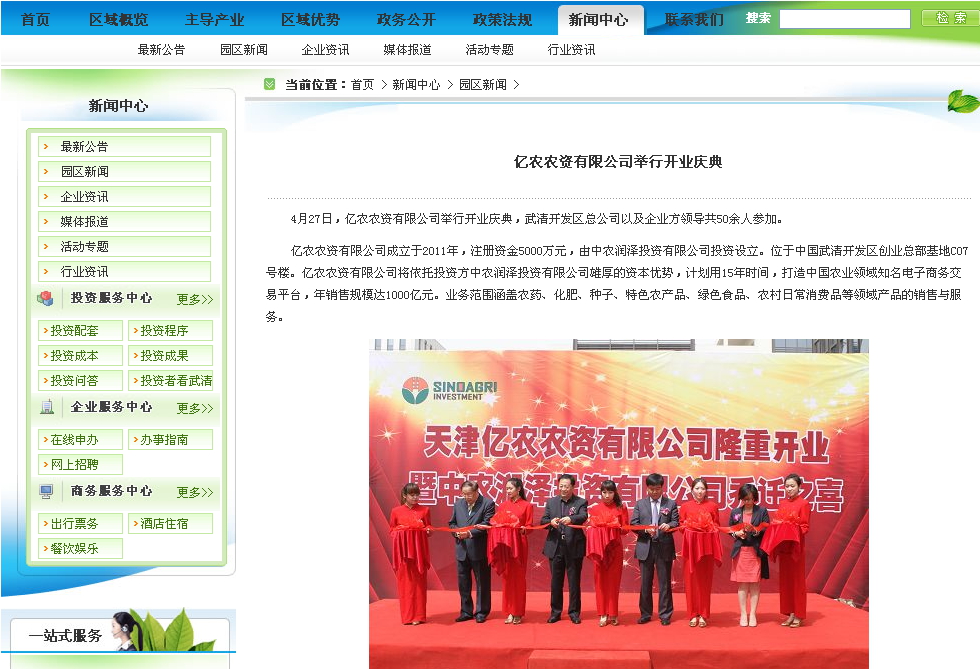Click the 企业服务中心 building icon
Screen dimensions: 980x669
click(x=47, y=408)
